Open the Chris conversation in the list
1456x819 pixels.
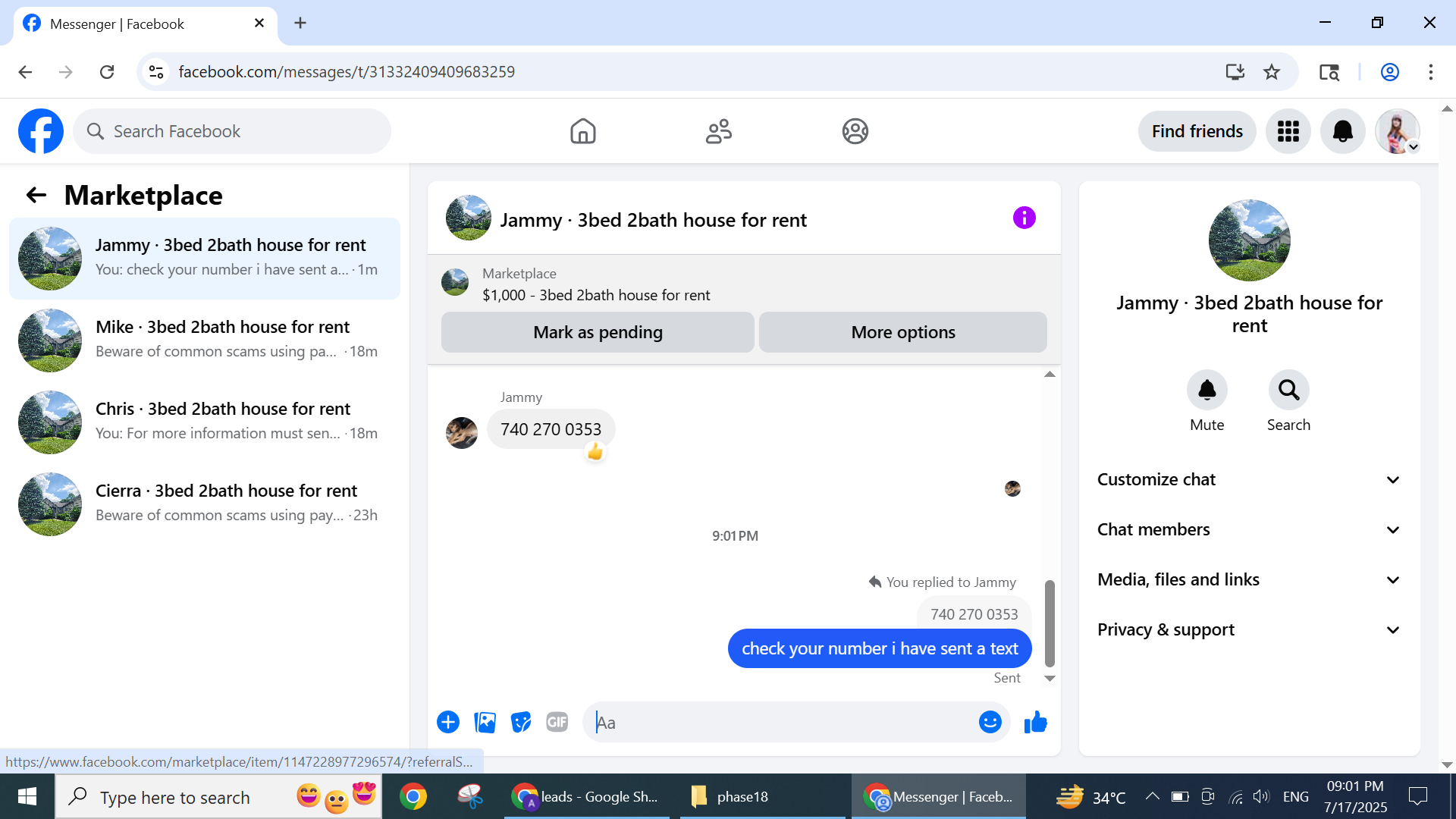coord(205,422)
